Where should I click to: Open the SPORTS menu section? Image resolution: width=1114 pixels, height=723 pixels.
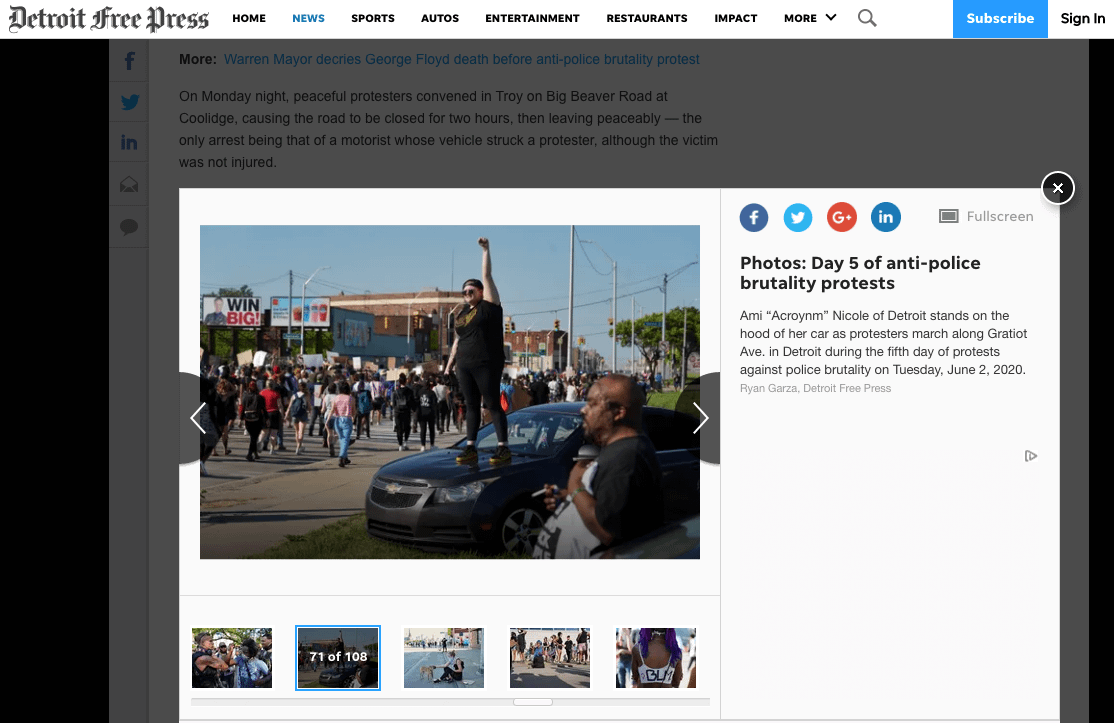coord(373,18)
